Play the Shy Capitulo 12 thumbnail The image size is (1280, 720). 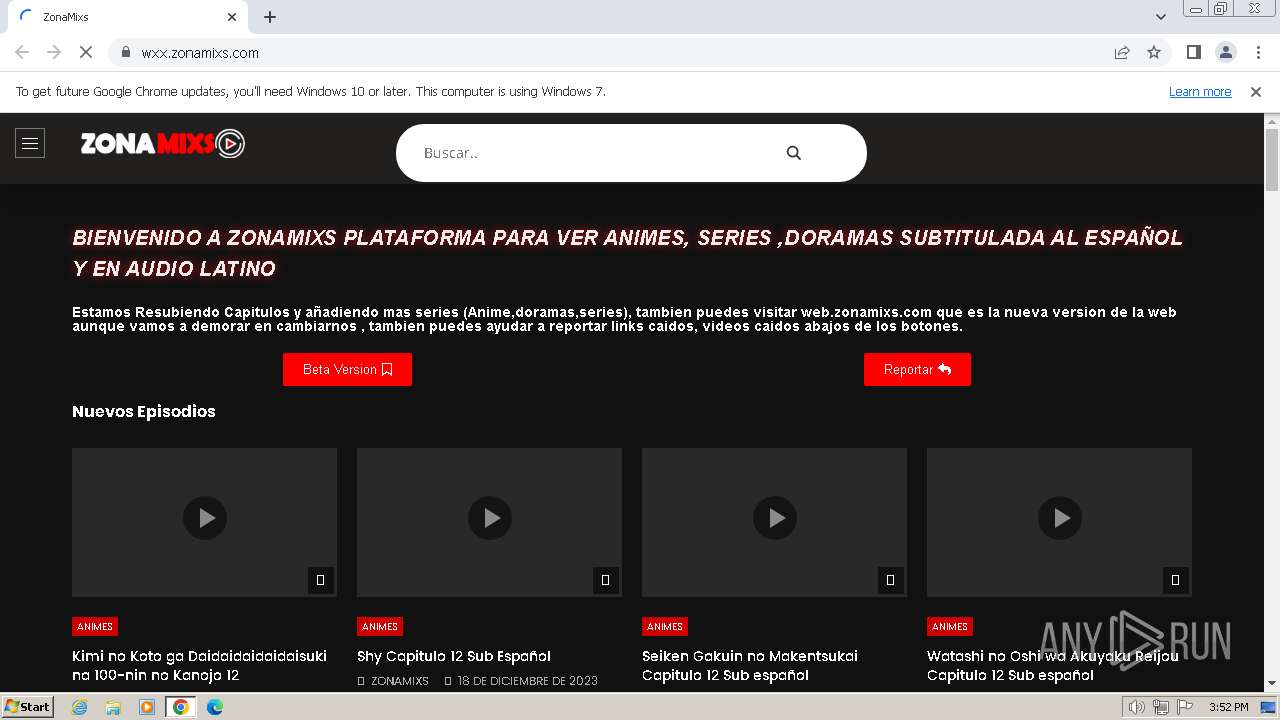pos(490,518)
